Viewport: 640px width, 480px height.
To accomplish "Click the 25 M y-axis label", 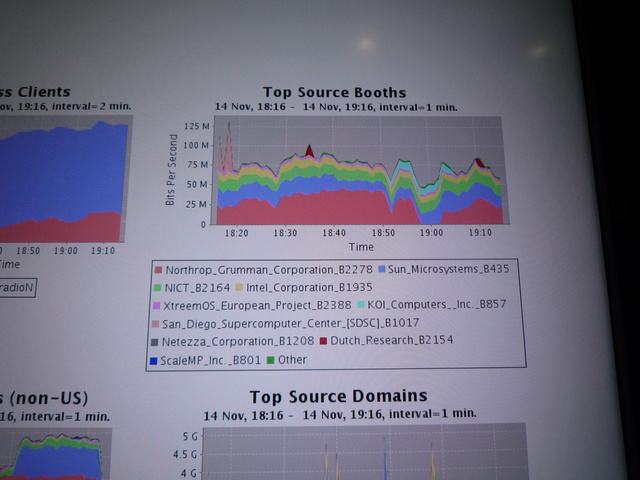I will [196, 204].
